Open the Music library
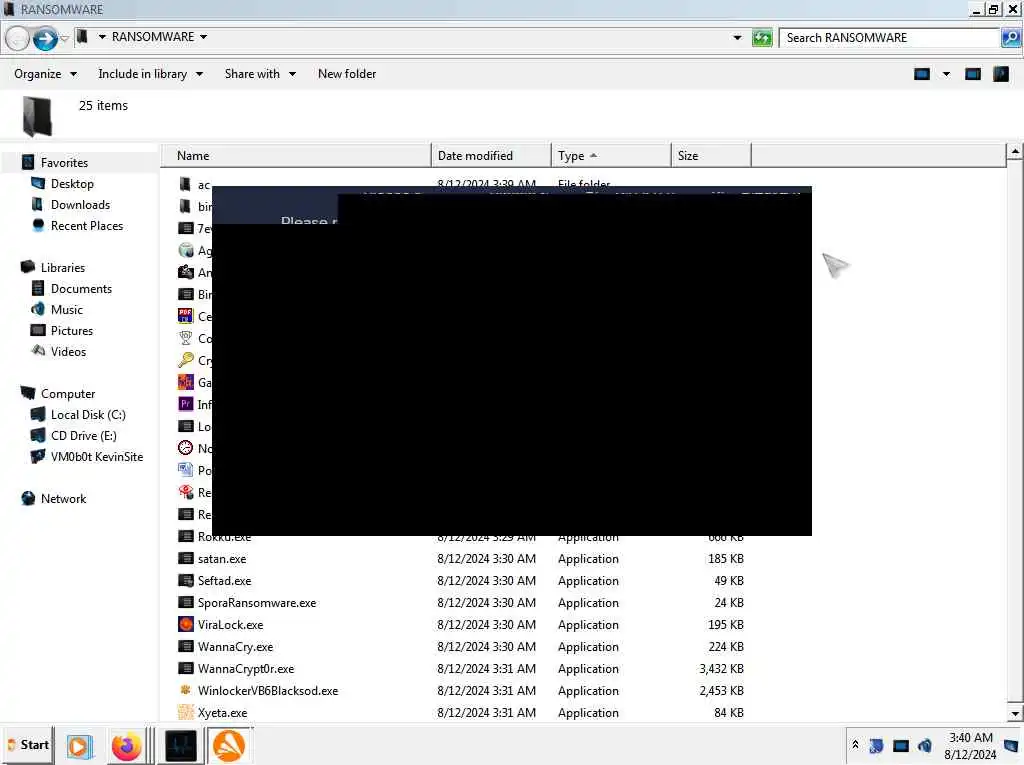The height and width of the screenshot is (765, 1024). (67, 309)
